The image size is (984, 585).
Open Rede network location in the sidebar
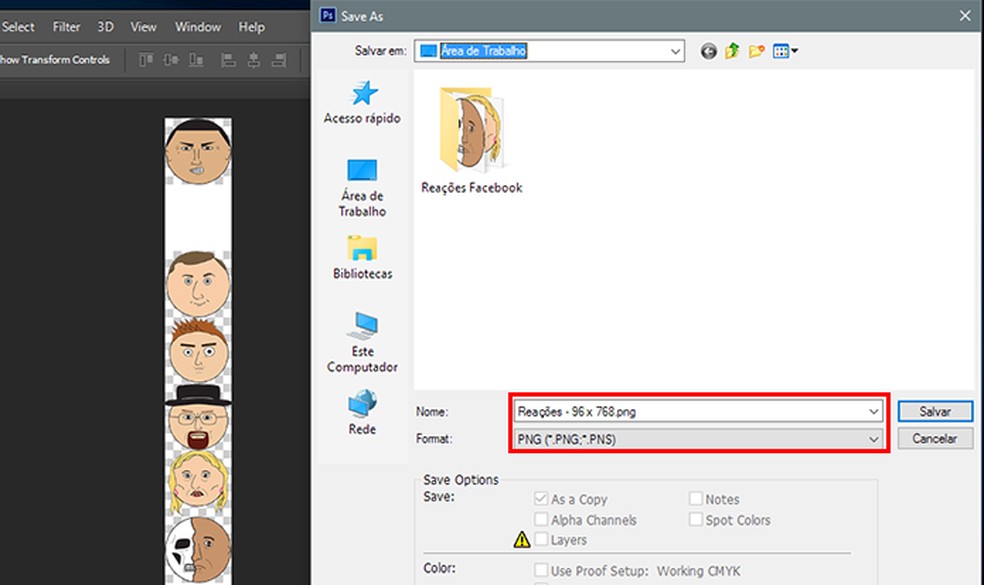[x=362, y=413]
